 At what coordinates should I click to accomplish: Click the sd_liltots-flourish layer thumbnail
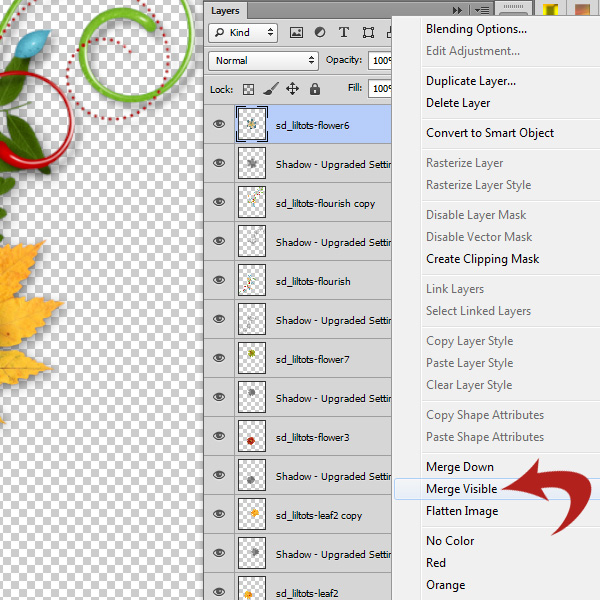252,280
